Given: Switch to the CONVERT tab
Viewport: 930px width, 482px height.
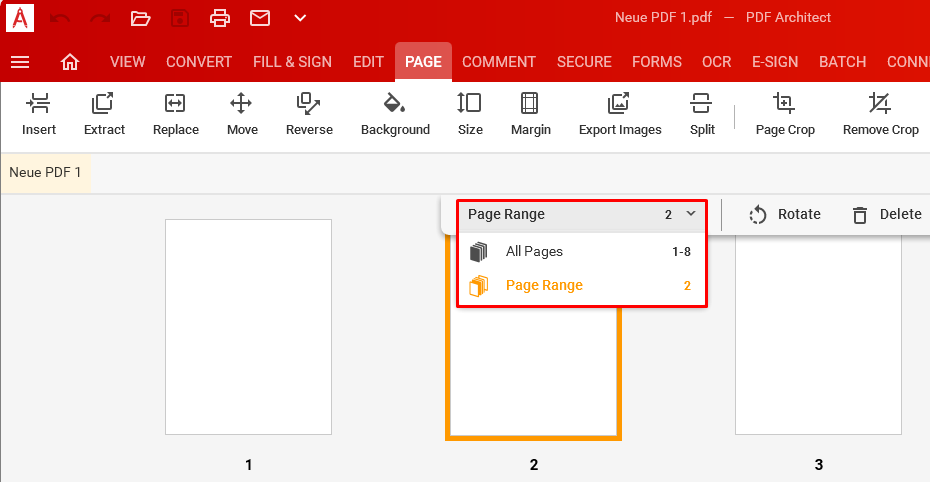Looking at the screenshot, I should (199, 62).
